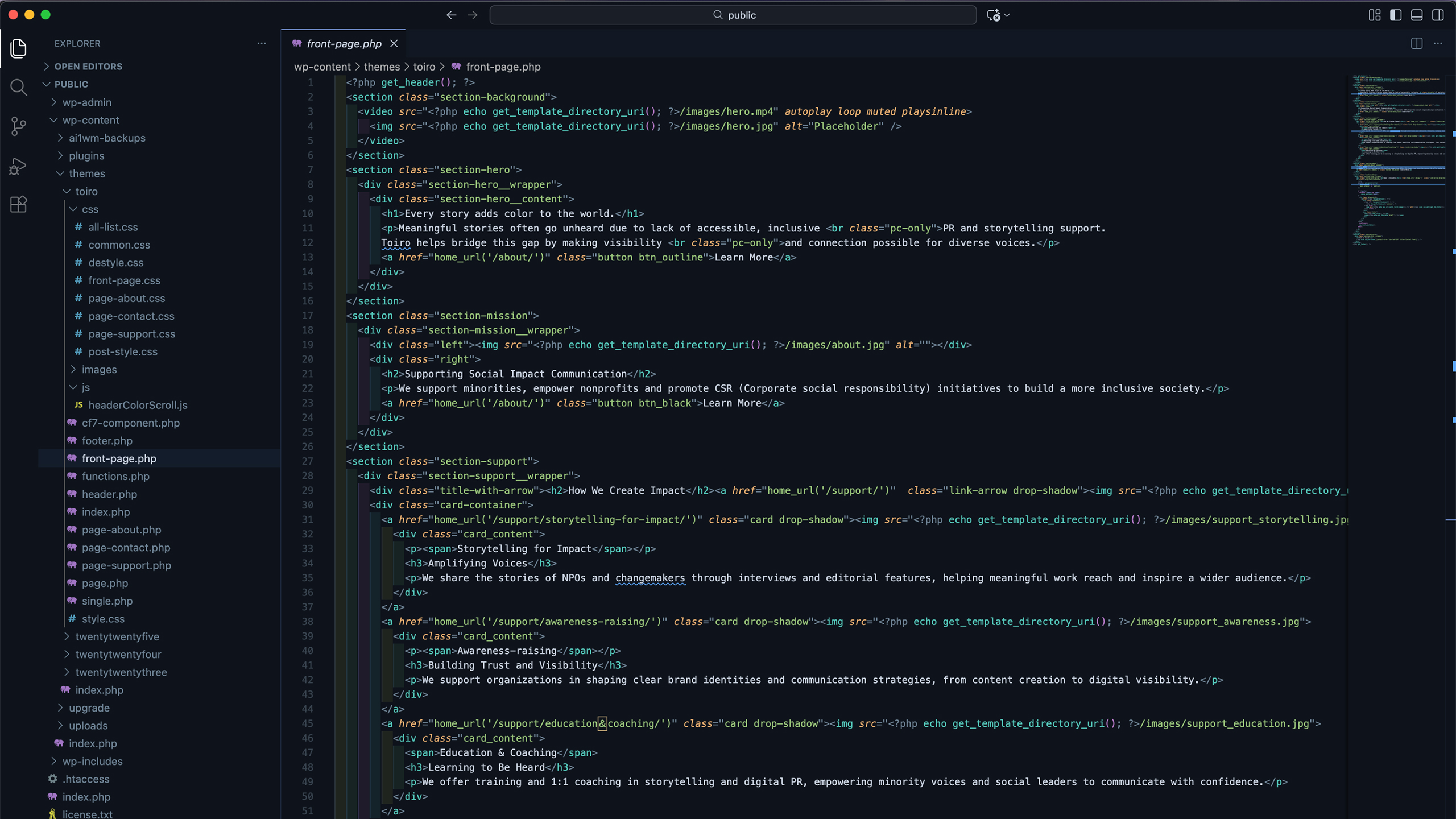Expand the twentytwentyfive theme folder
Viewport: 1456px width, 819px height.
pyautogui.click(x=117, y=636)
